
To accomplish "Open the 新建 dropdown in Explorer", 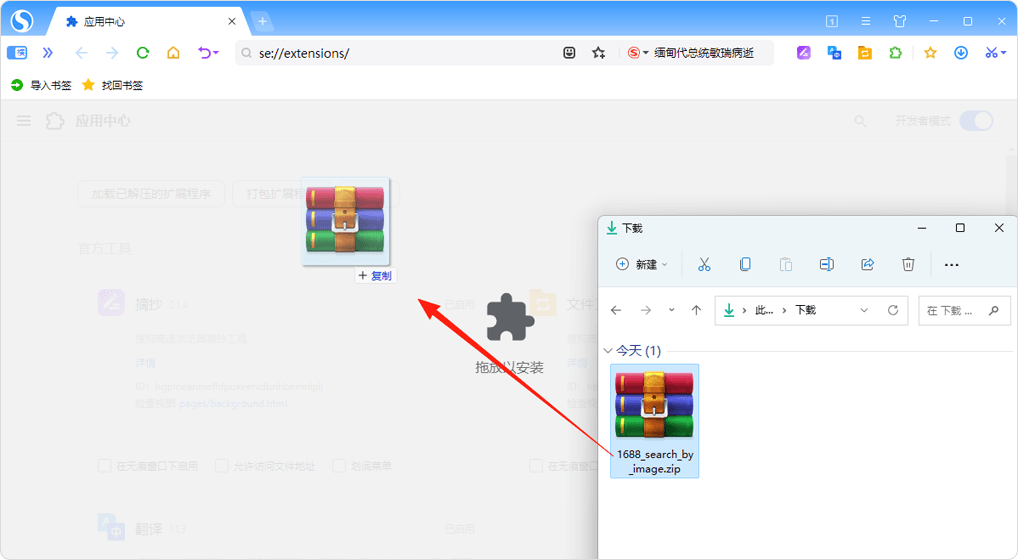I will pos(642,264).
